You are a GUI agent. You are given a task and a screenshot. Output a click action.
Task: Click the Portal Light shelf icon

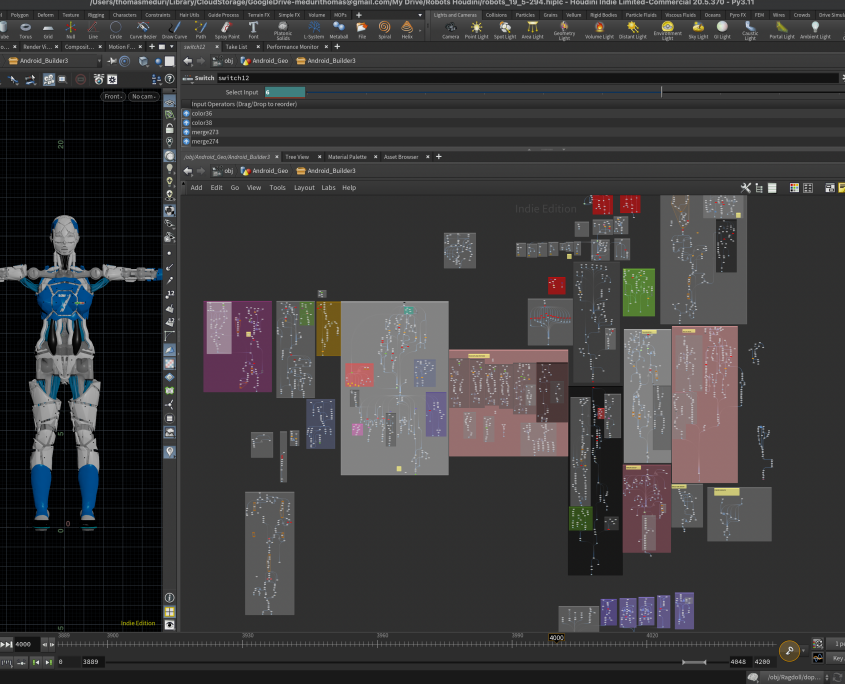(x=782, y=28)
